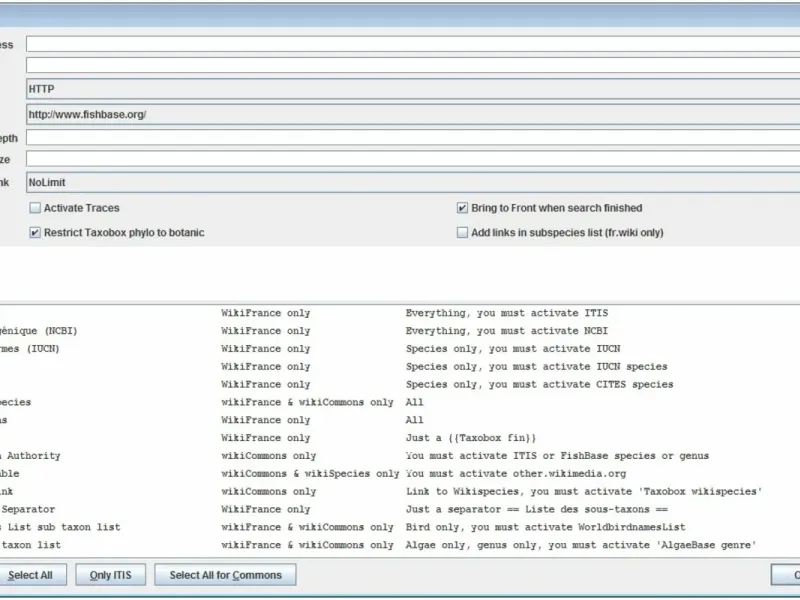The height and width of the screenshot is (600, 800).
Task: Select row 'Species only, you must activate IUCN'
Action: pos(400,348)
